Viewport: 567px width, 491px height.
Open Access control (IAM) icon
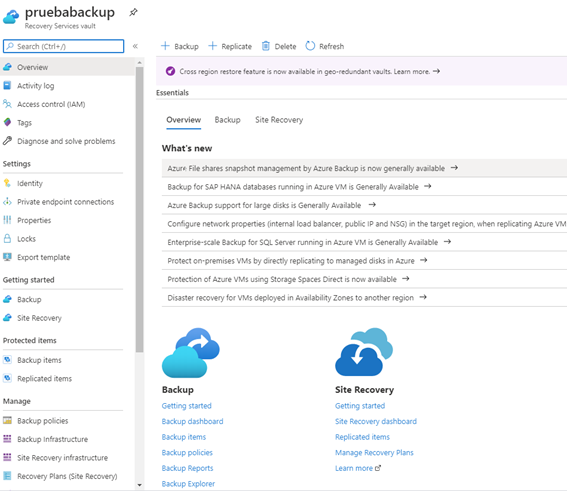tap(7, 104)
